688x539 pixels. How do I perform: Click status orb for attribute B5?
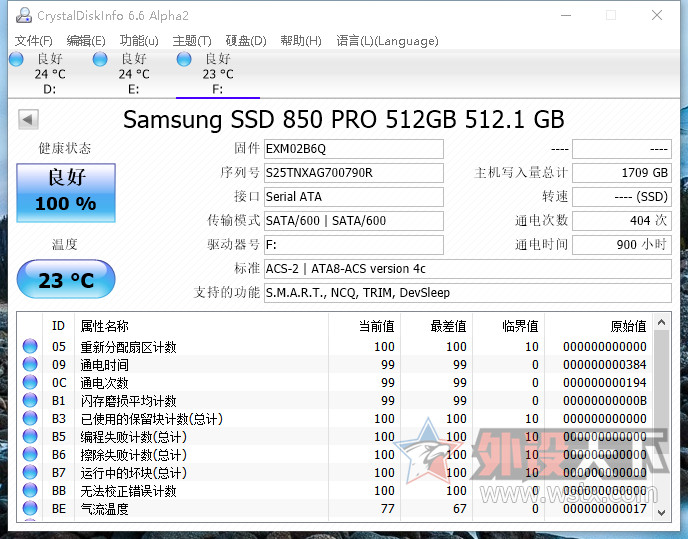pyautogui.click(x=30, y=436)
